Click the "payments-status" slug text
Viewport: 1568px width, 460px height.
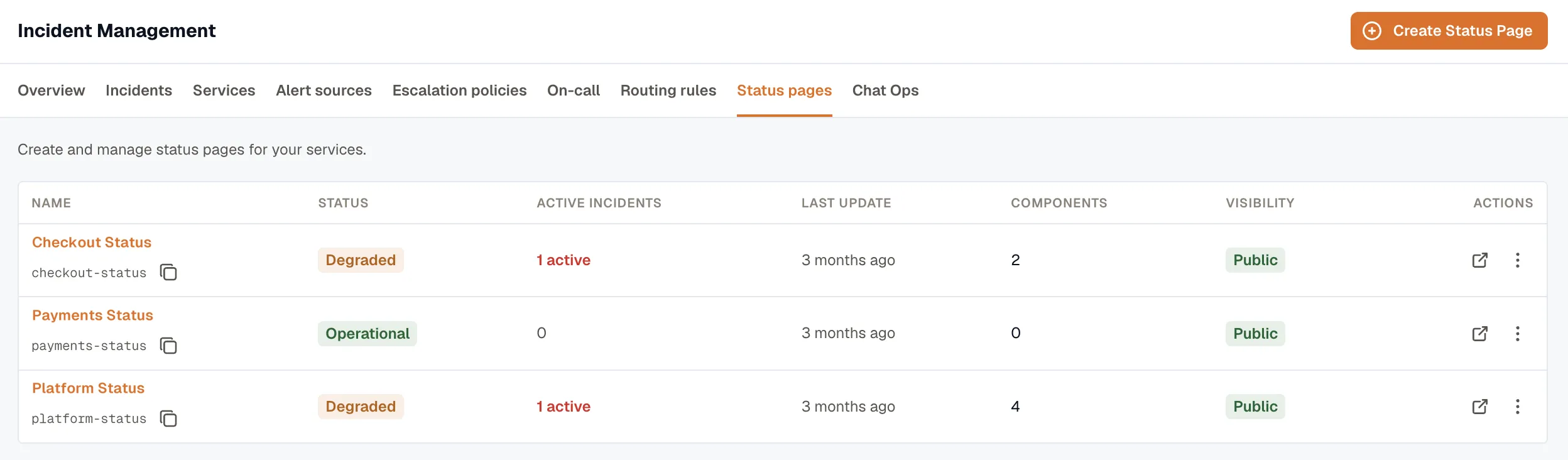click(x=89, y=346)
